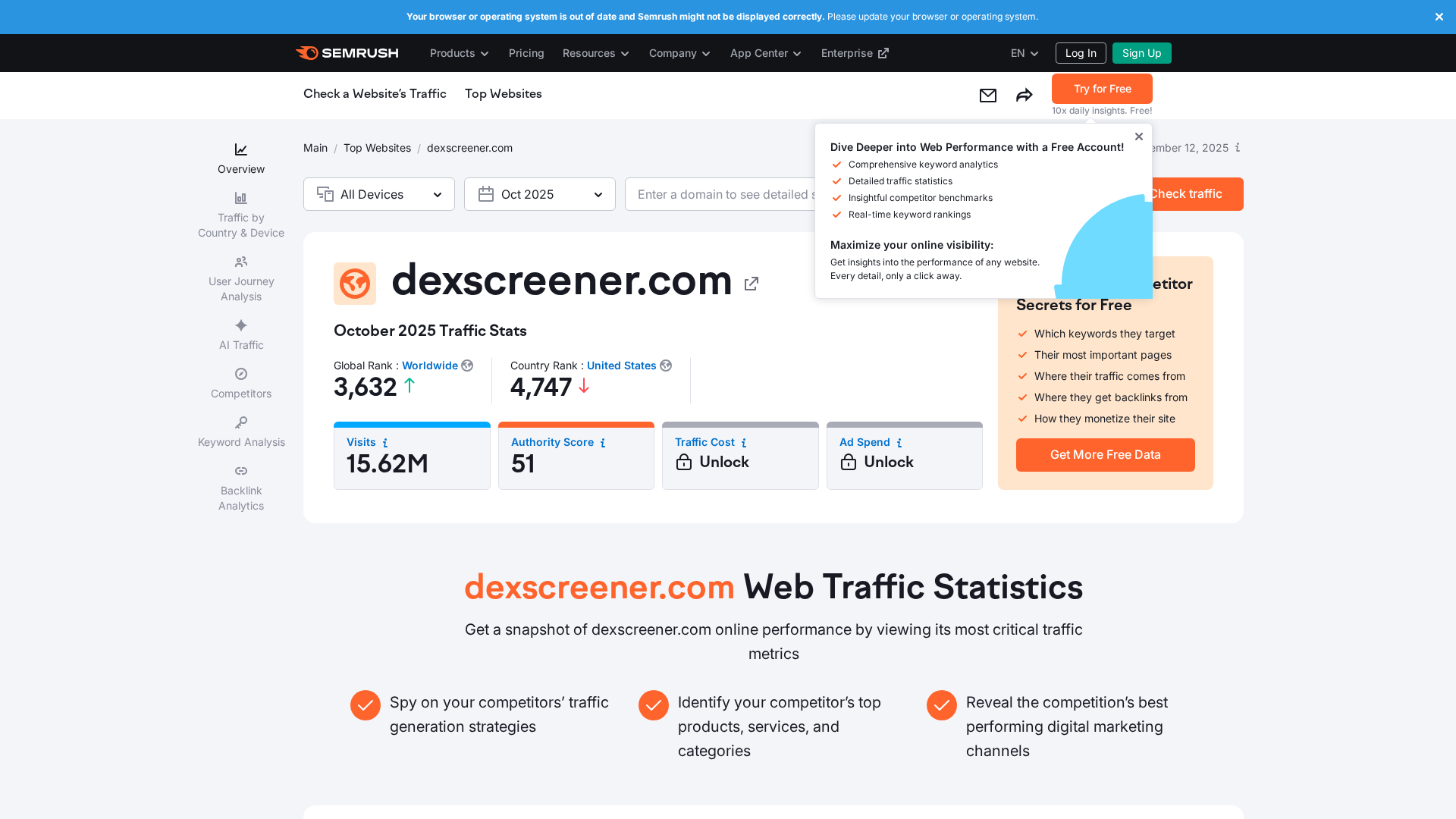Open the Oct 2025 date dropdown
This screenshot has height=819, width=1456.
pos(540,194)
